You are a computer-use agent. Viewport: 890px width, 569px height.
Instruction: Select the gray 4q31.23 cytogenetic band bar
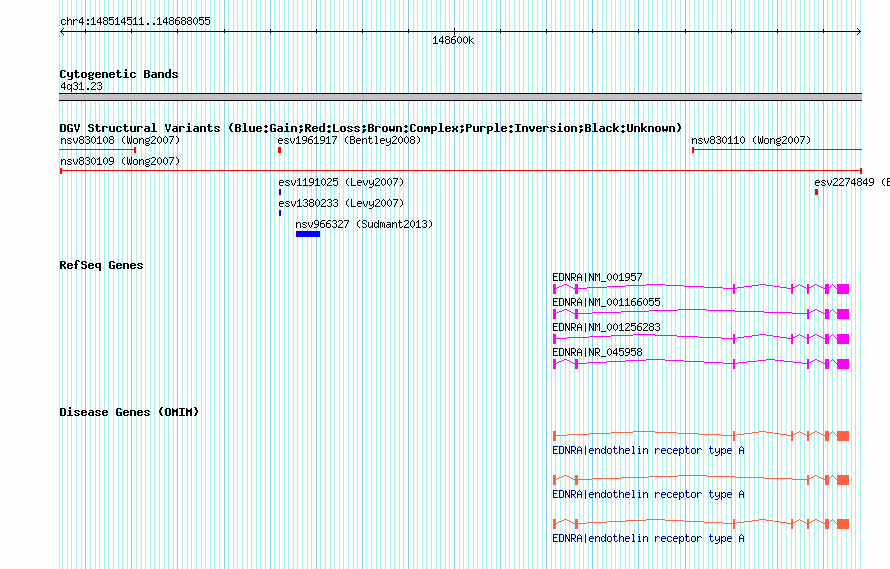click(460, 97)
